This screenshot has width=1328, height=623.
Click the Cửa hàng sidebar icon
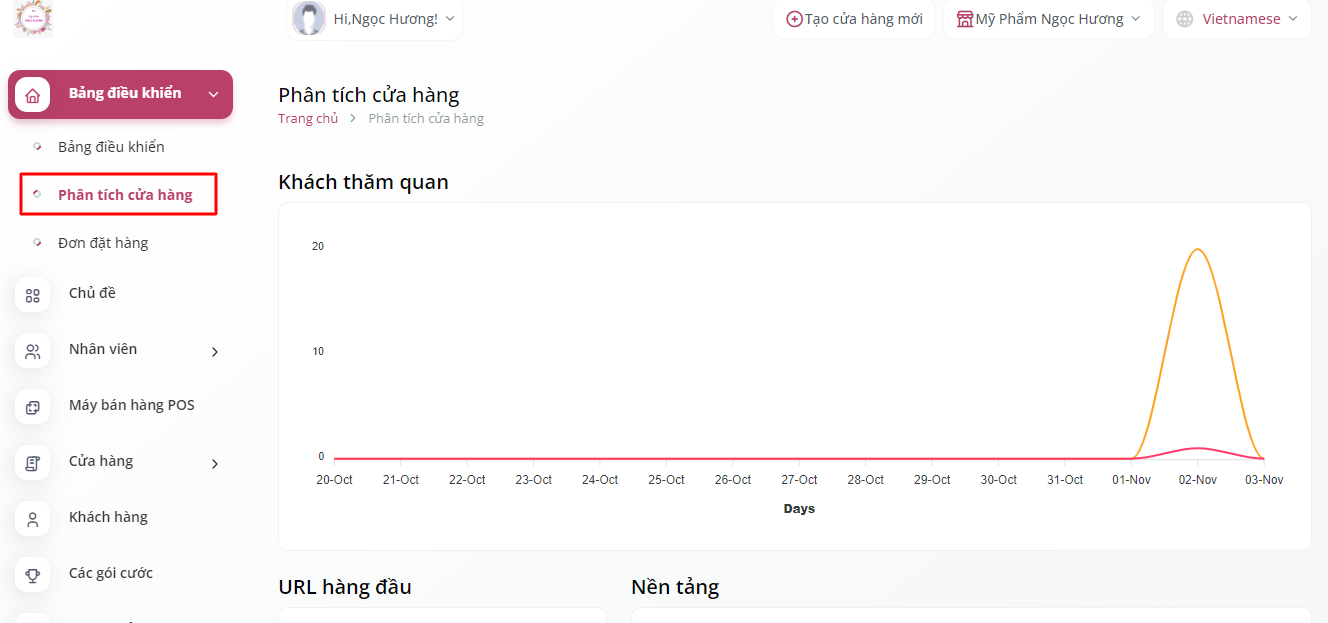pos(33,463)
